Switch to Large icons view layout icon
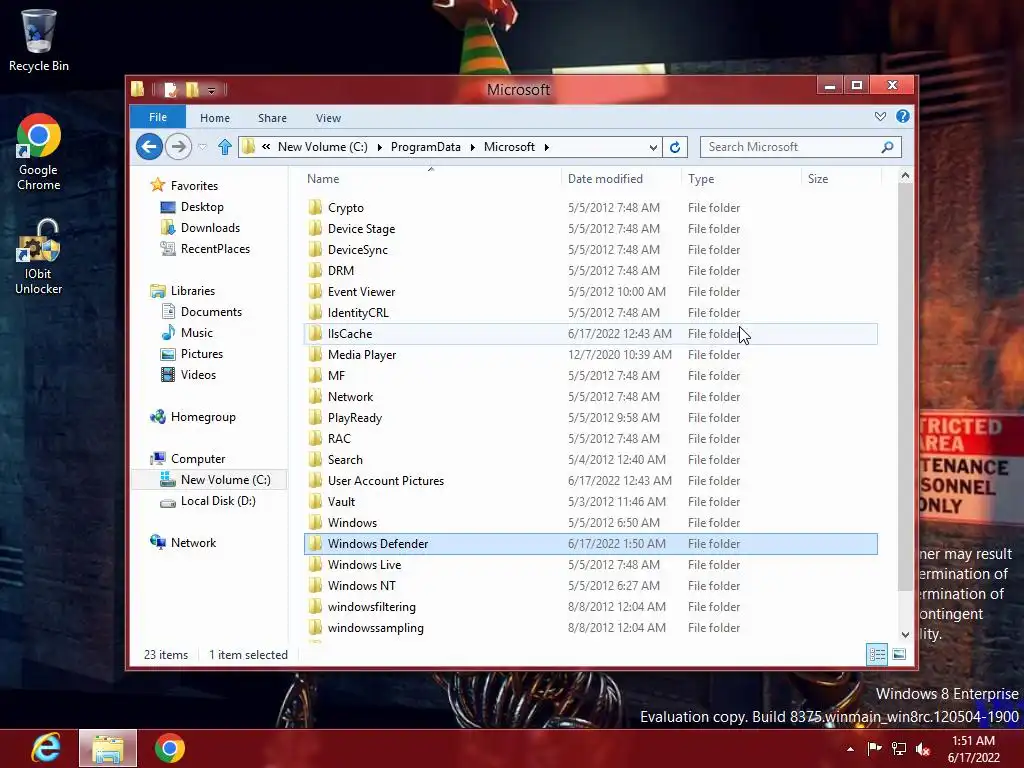The image size is (1024, 768). pos(899,654)
